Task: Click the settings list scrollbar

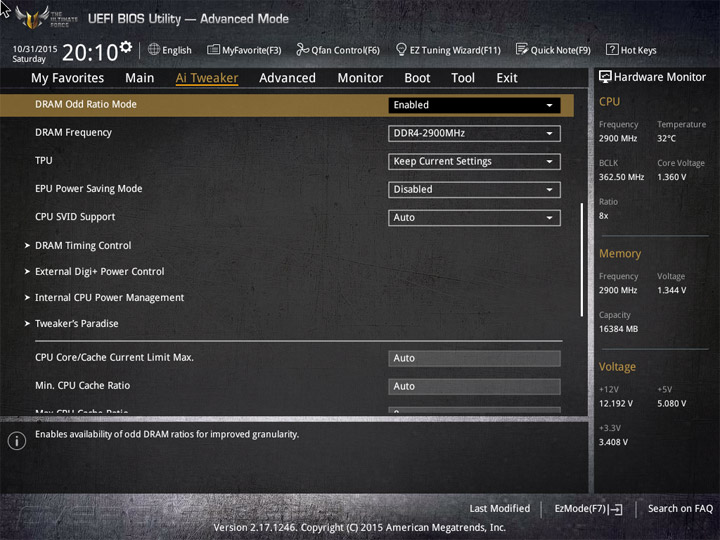Action: click(x=581, y=260)
